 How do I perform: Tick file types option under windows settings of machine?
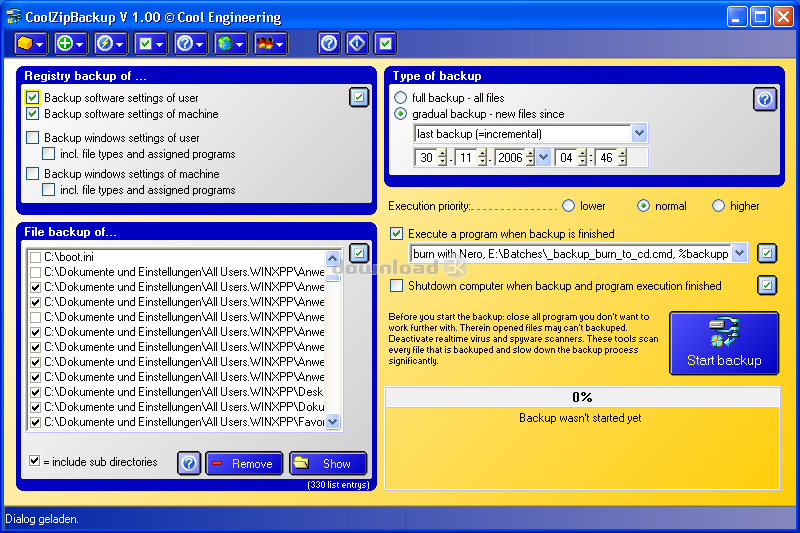coord(48,190)
